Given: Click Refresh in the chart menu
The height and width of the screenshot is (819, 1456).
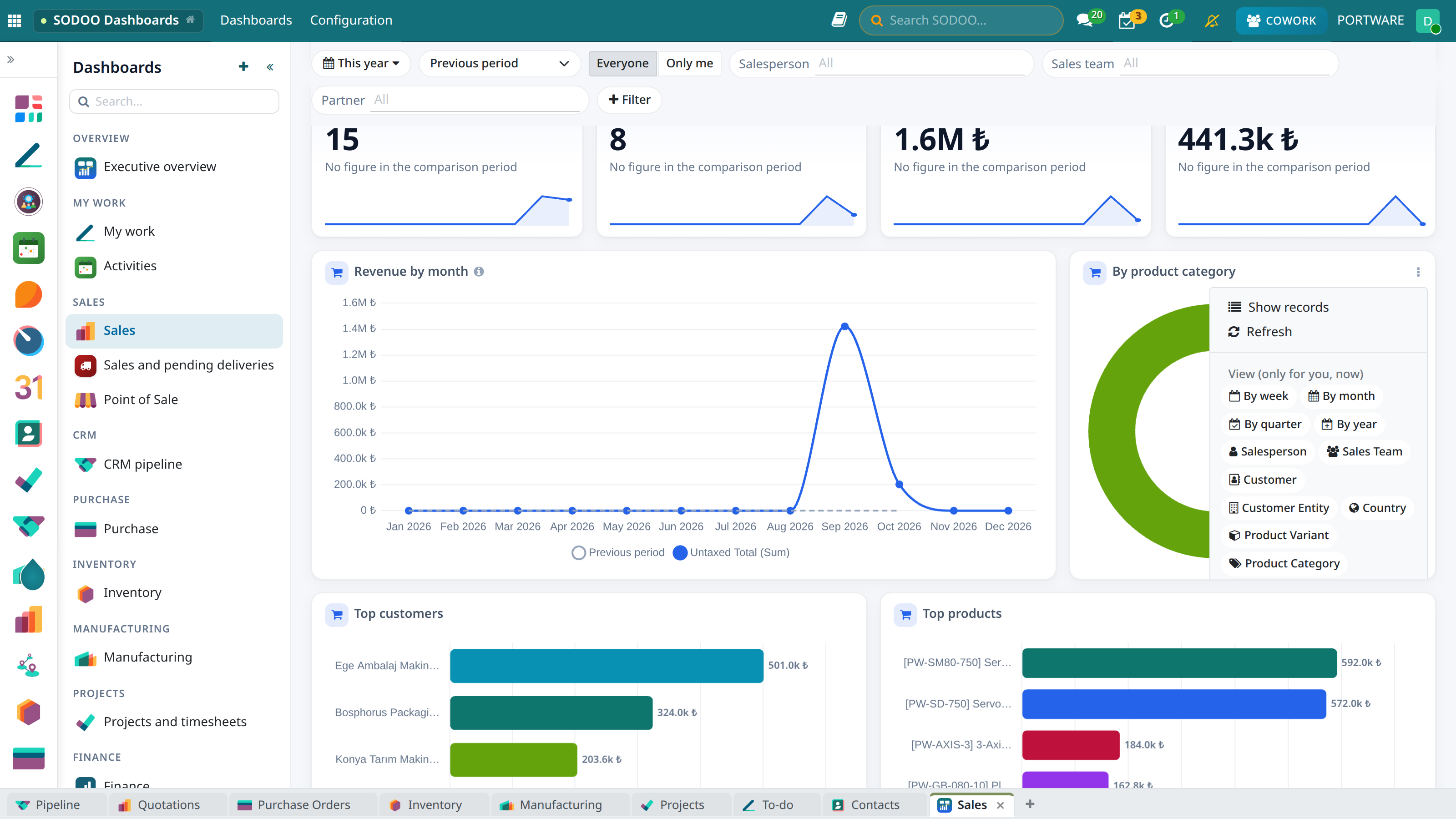Looking at the screenshot, I should (1260, 332).
